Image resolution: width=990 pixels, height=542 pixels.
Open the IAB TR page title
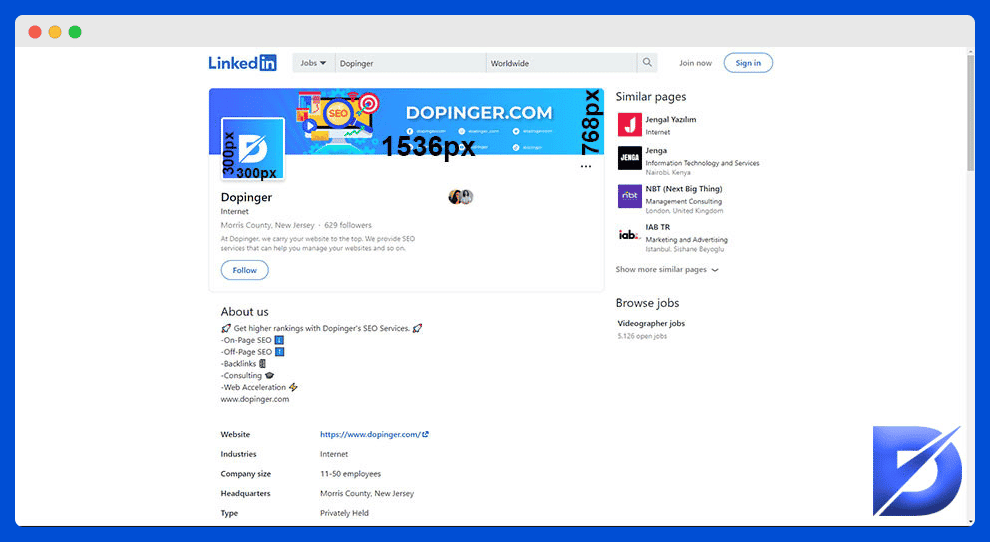point(658,227)
